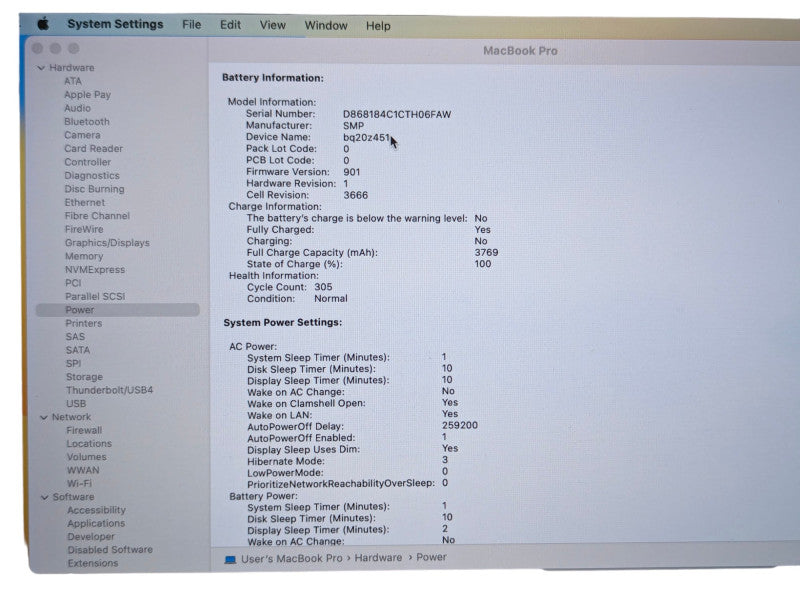
Task: Select Controller in the sidebar
Action: (x=88, y=162)
